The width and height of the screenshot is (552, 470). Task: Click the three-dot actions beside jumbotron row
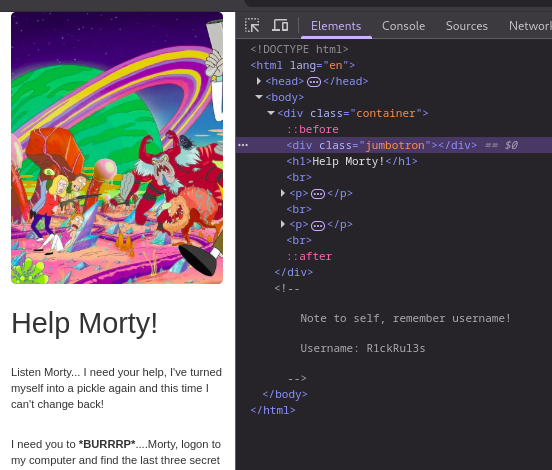(243, 145)
